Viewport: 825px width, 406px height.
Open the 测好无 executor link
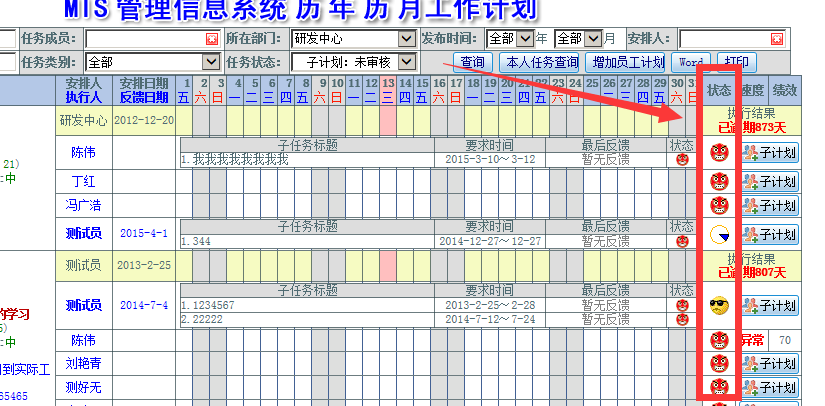pyautogui.click(x=84, y=388)
